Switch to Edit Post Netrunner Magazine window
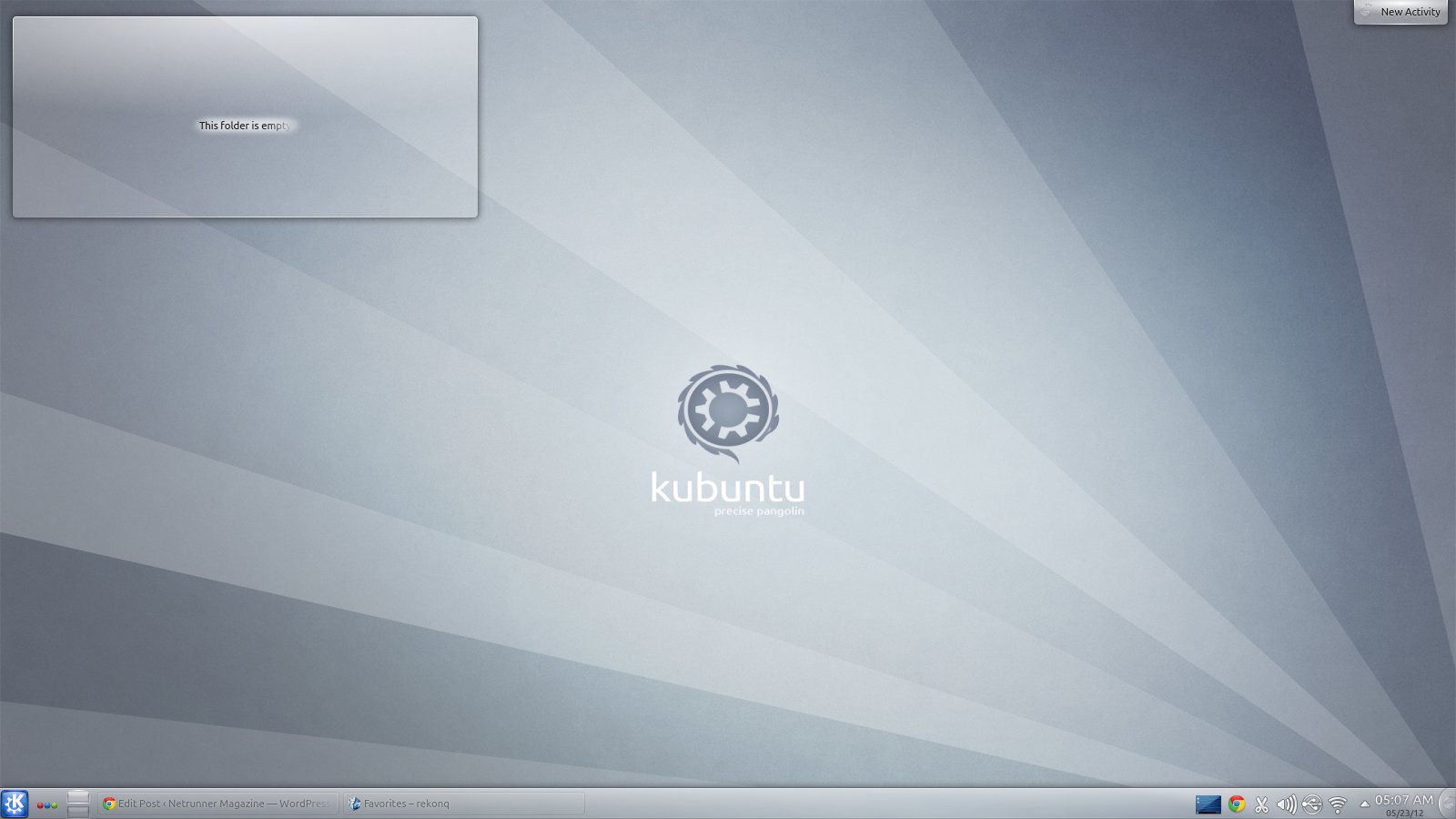 pos(218,804)
